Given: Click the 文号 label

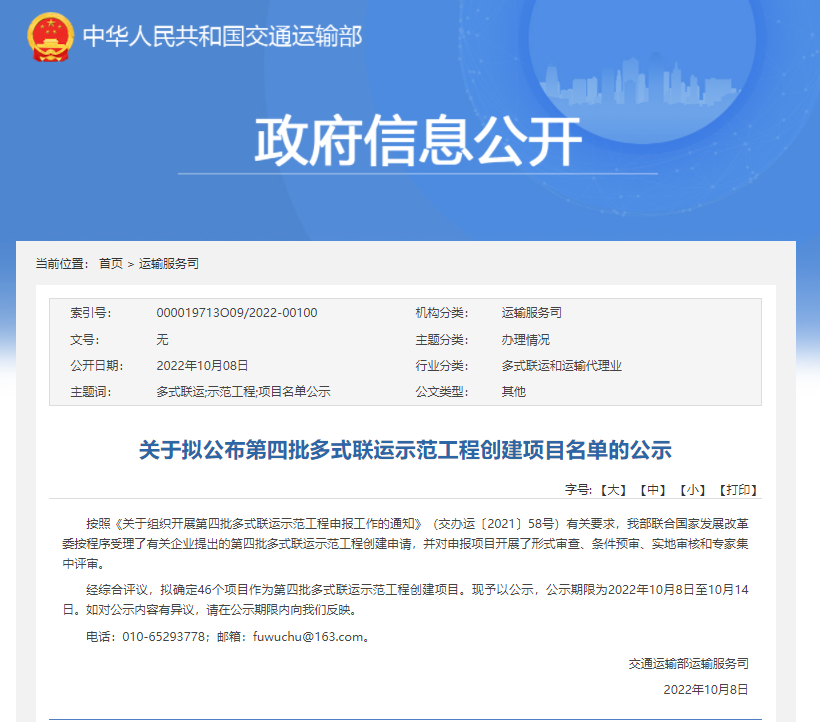Looking at the screenshot, I should tap(85, 339).
